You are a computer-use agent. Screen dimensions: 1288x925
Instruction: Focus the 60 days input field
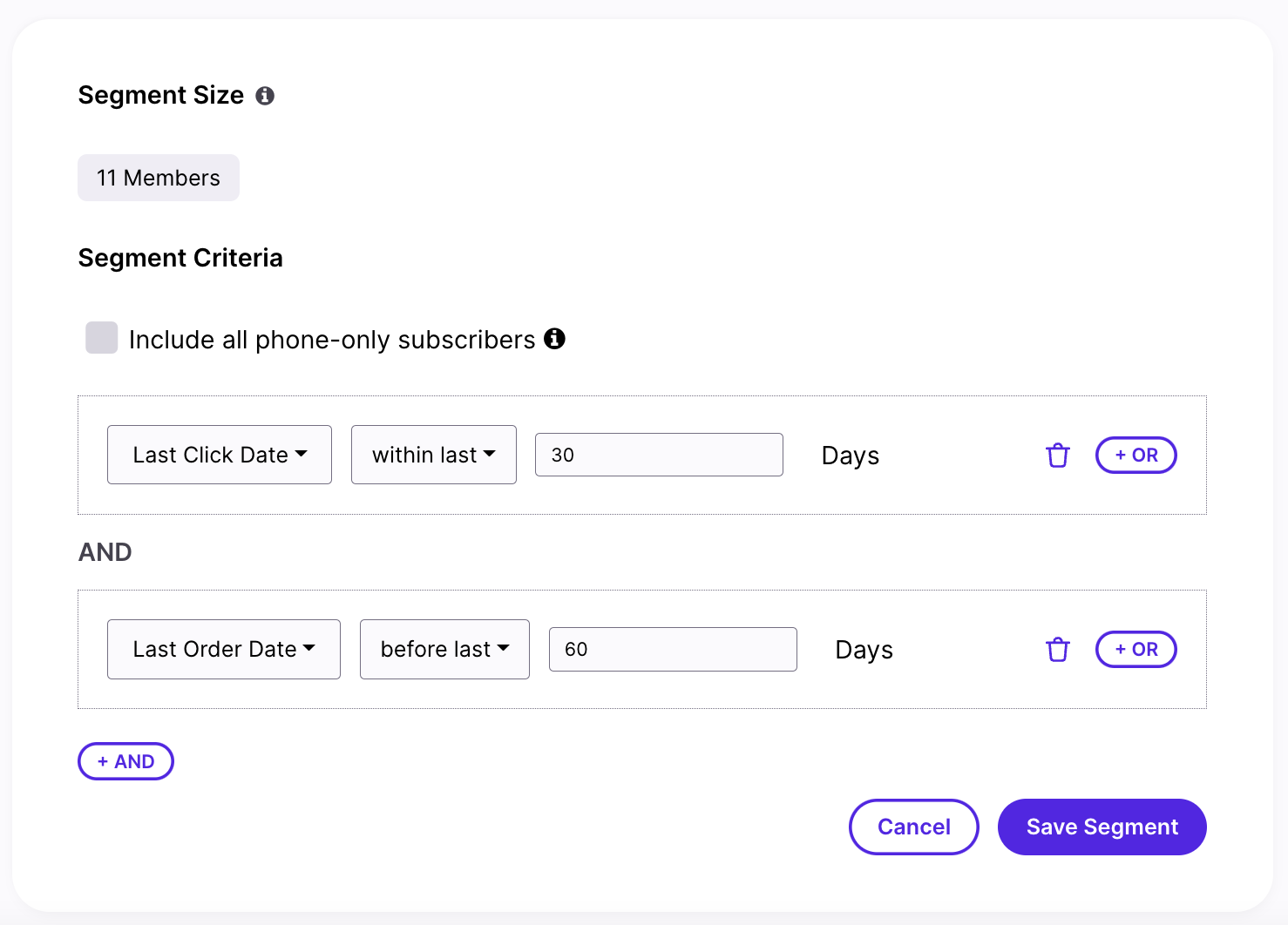tap(673, 649)
